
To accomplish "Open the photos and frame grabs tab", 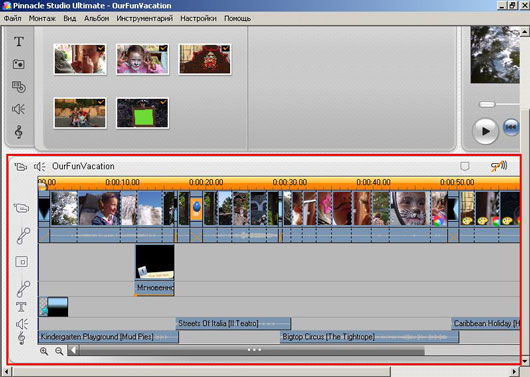I will point(19,64).
